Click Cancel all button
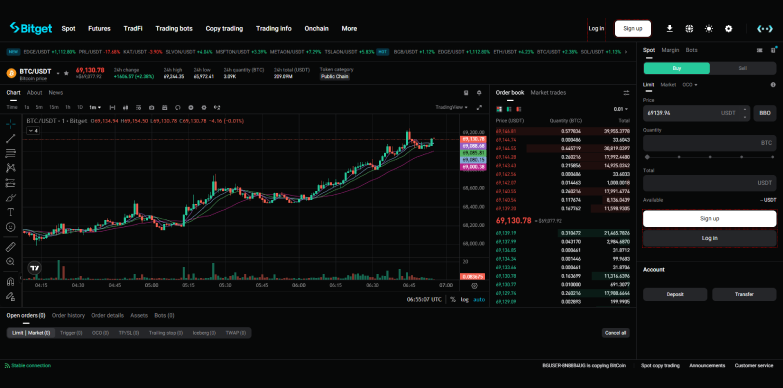 point(616,333)
